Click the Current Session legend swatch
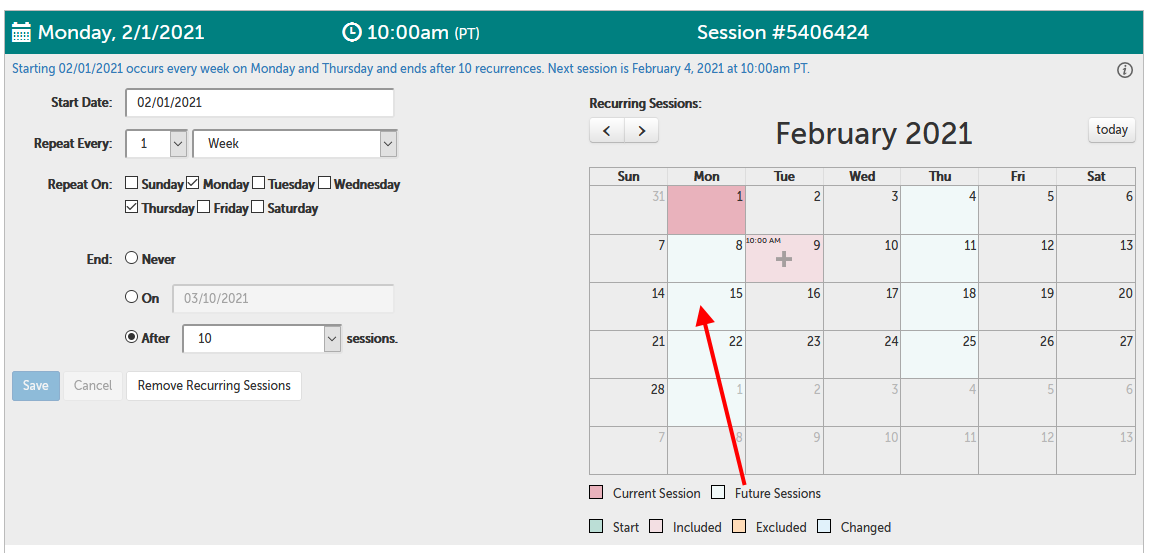Viewport: 1153px width, 553px height. pyautogui.click(x=597, y=492)
